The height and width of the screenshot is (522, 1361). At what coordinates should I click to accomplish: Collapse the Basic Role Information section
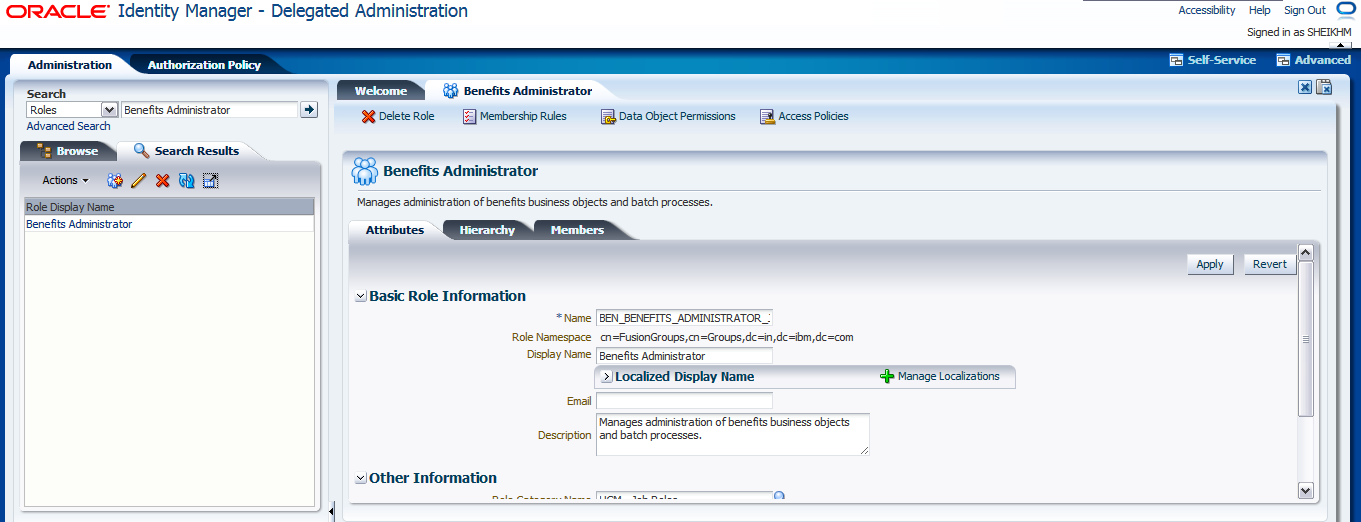[x=361, y=296]
